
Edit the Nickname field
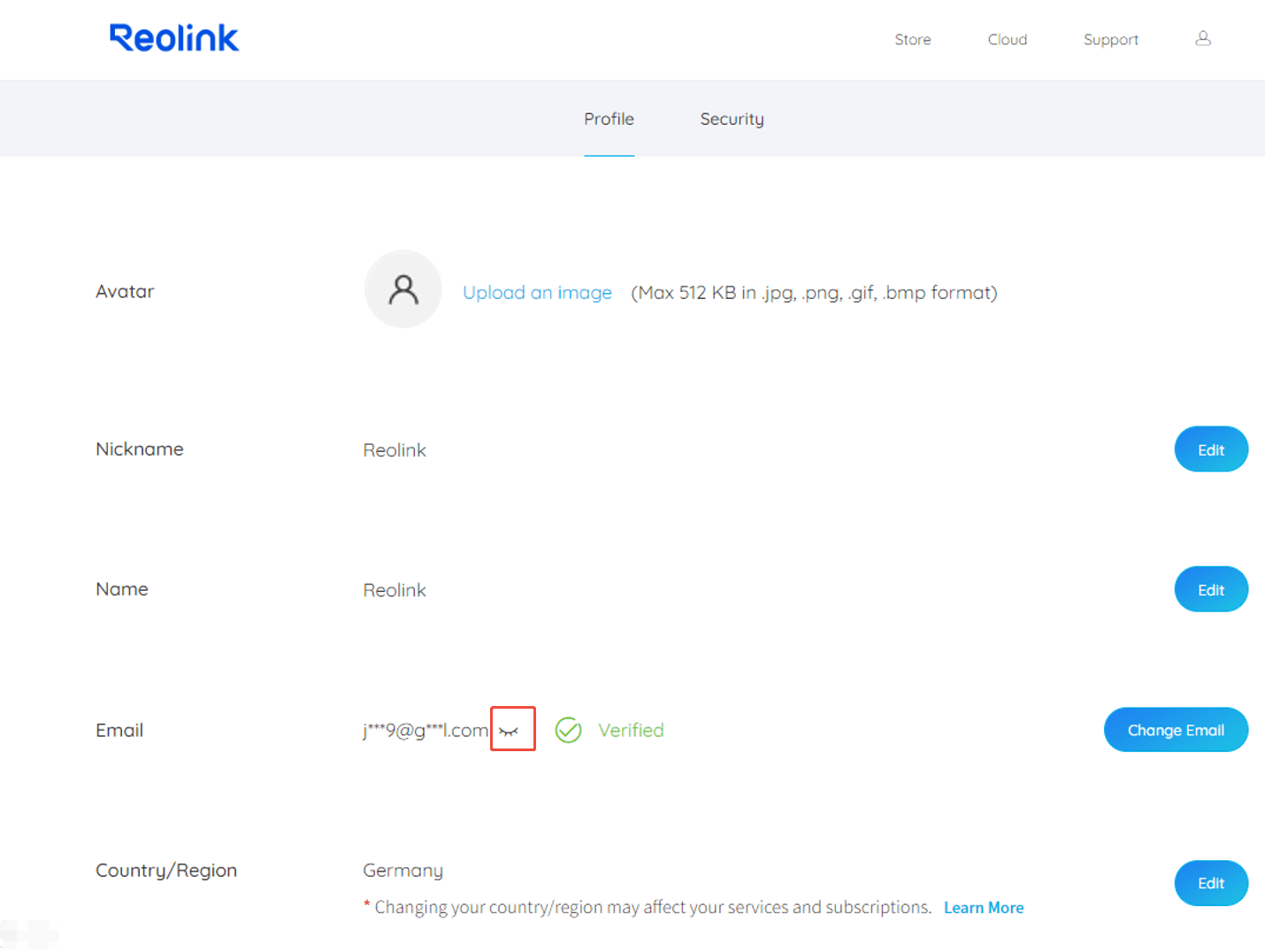[x=1211, y=449]
